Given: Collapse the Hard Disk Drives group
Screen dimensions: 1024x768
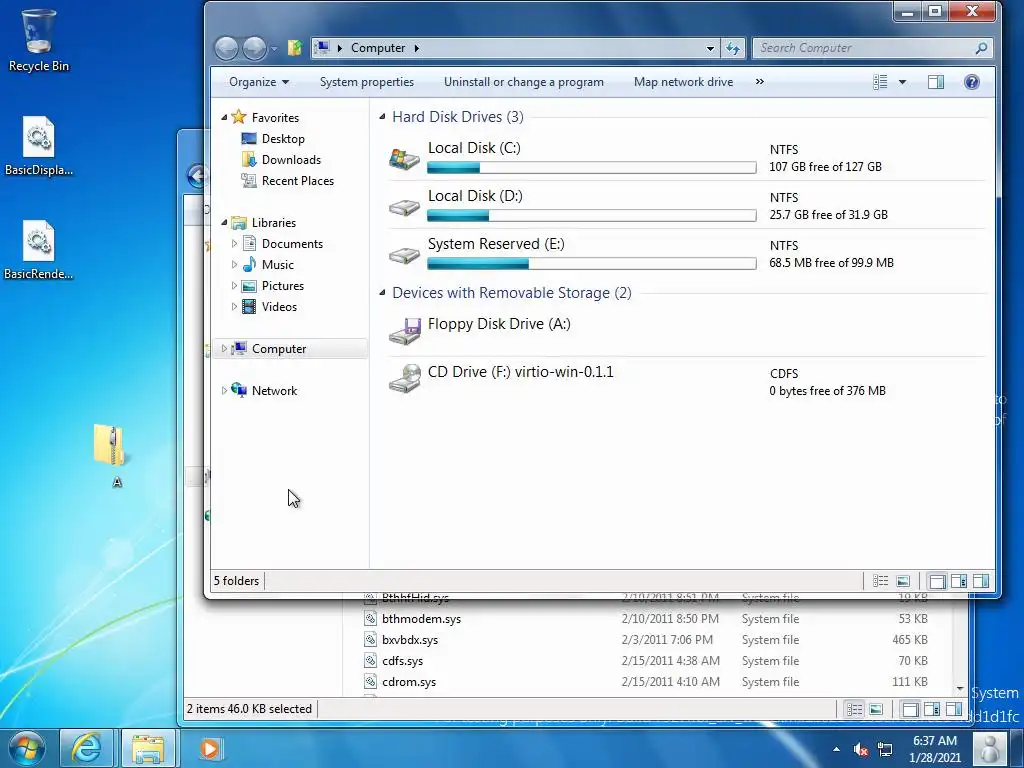Looking at the screenshot, I should click(383, 116).
